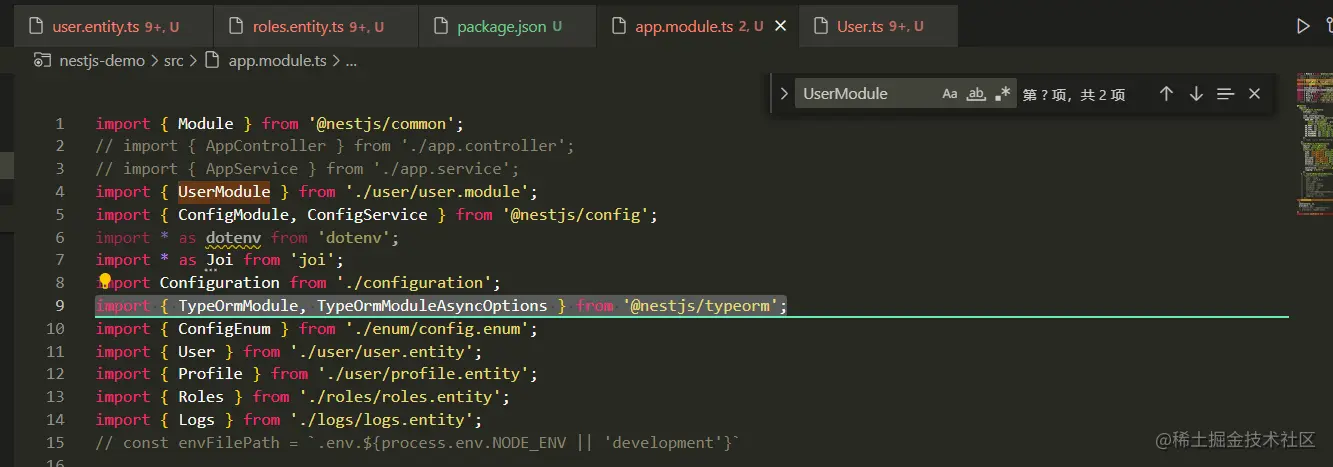Select the app.module.ts tab
Image resolution: width=1333 pixels, height=467 pixels.
pos(699,27)
